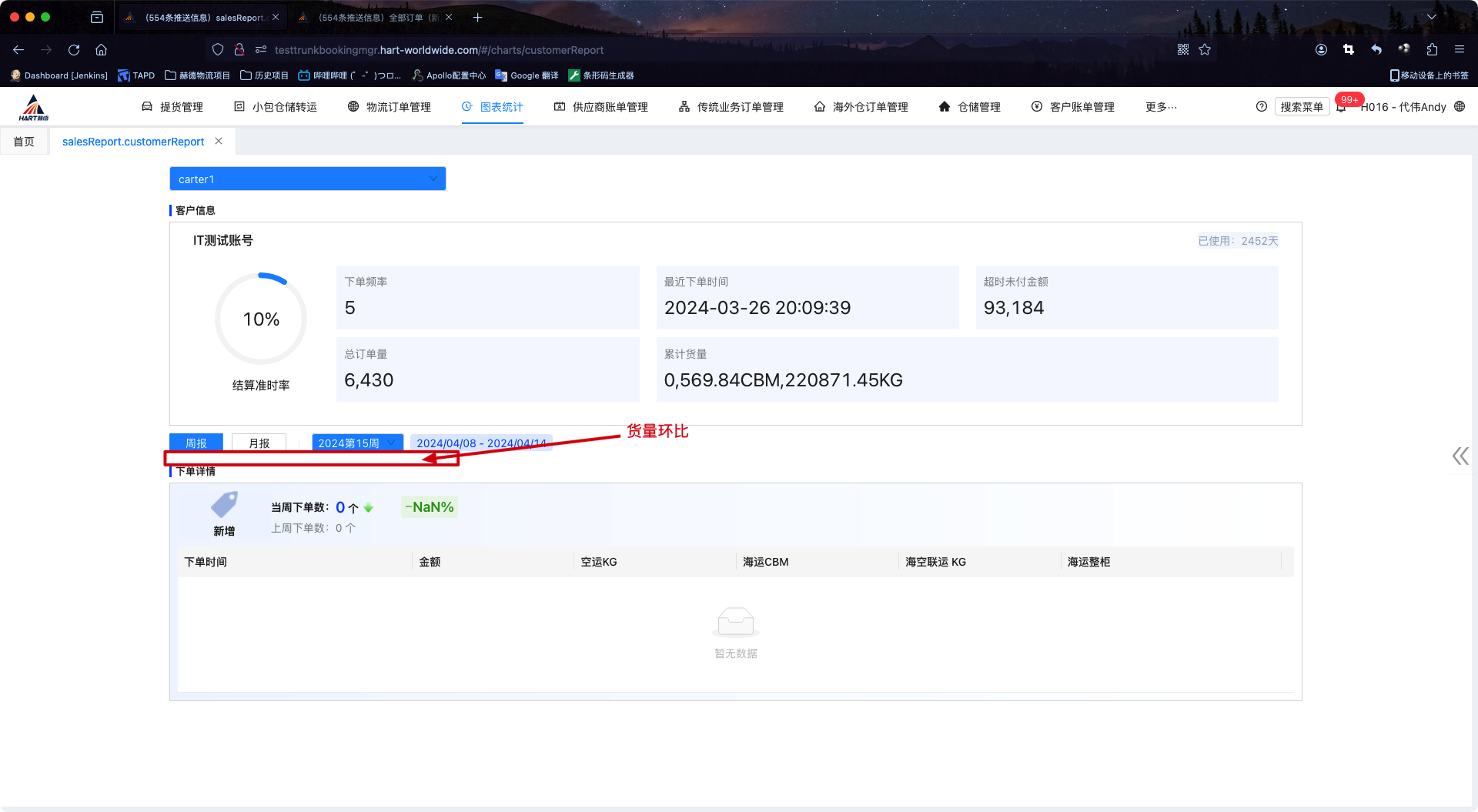Close the salesReport.customerReport tab
Image resolution: width=1478 pixels, height=812 pixels.
pos(219,142)
